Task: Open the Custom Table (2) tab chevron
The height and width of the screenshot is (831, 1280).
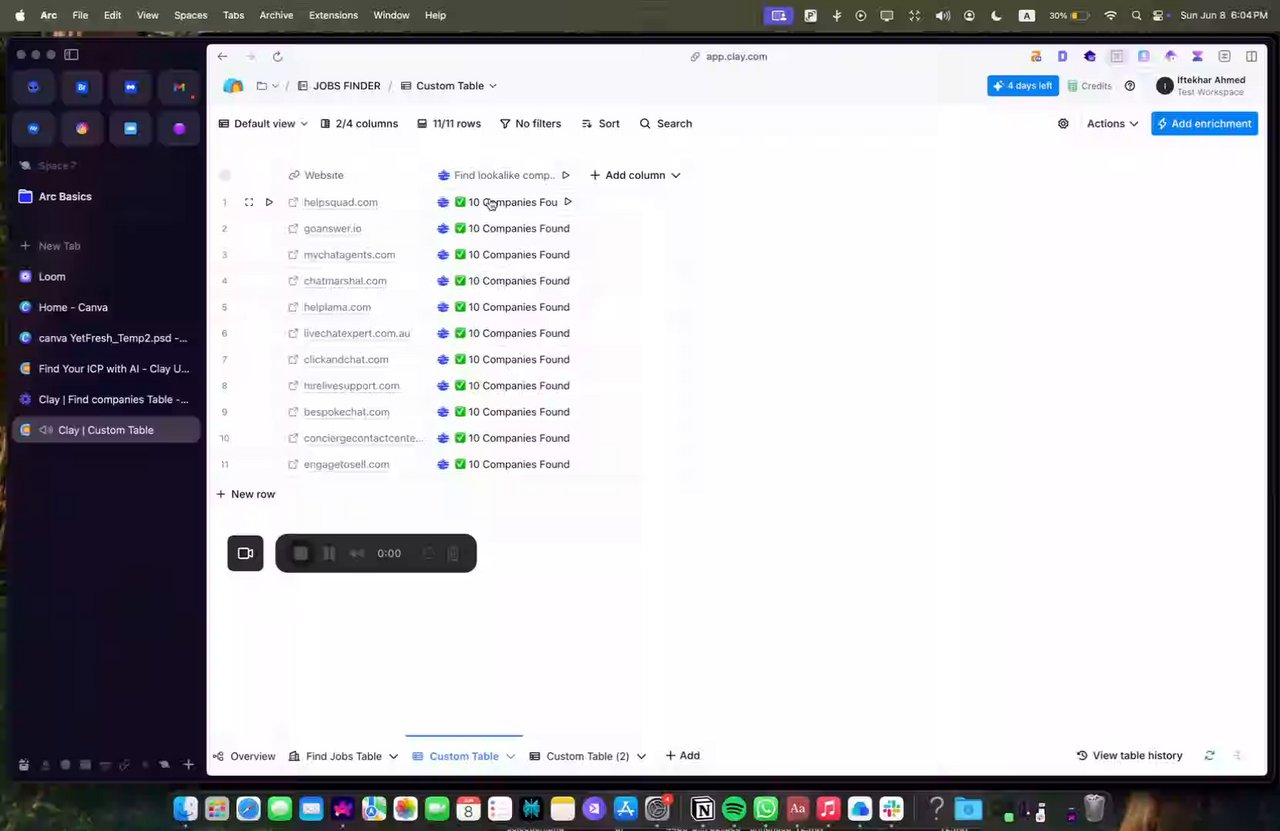Action: 641,757
